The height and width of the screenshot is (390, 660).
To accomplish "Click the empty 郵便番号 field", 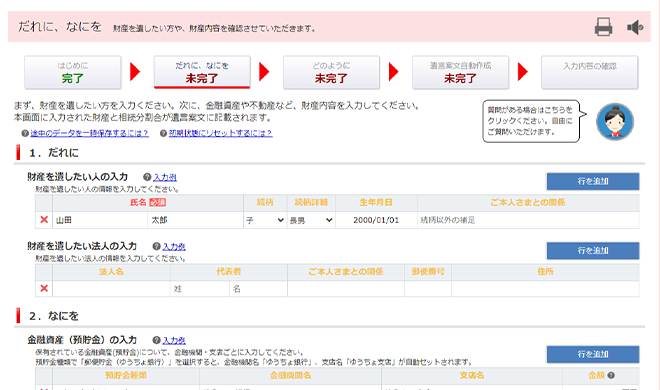I will point(428,289).
